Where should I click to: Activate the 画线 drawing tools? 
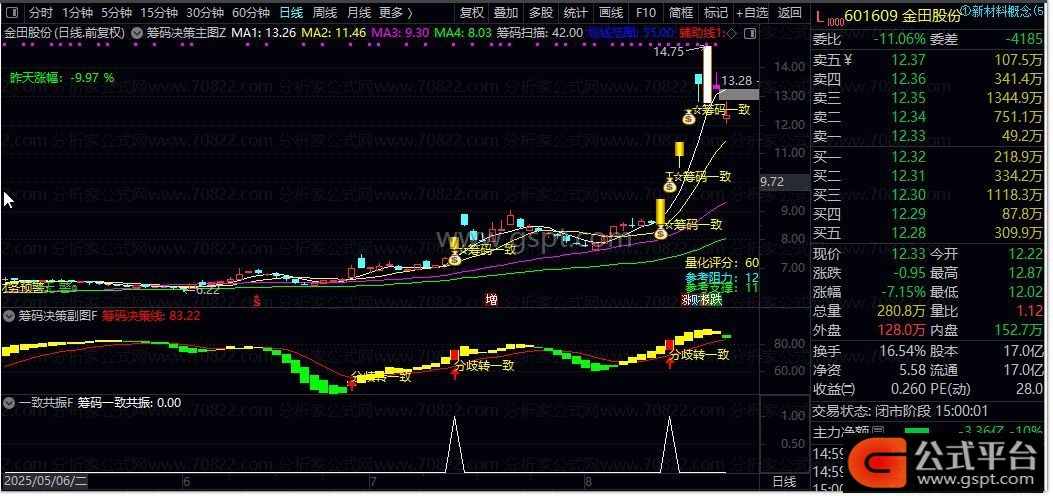click(x=610, y=12)
